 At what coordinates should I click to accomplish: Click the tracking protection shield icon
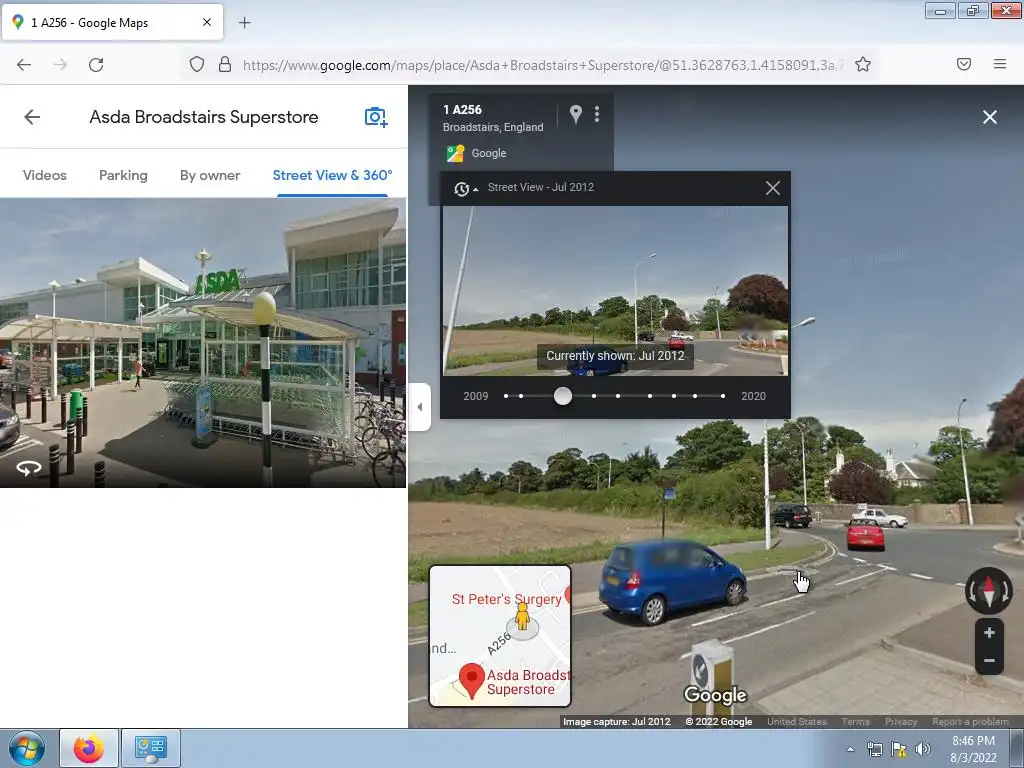coord(197,64)
